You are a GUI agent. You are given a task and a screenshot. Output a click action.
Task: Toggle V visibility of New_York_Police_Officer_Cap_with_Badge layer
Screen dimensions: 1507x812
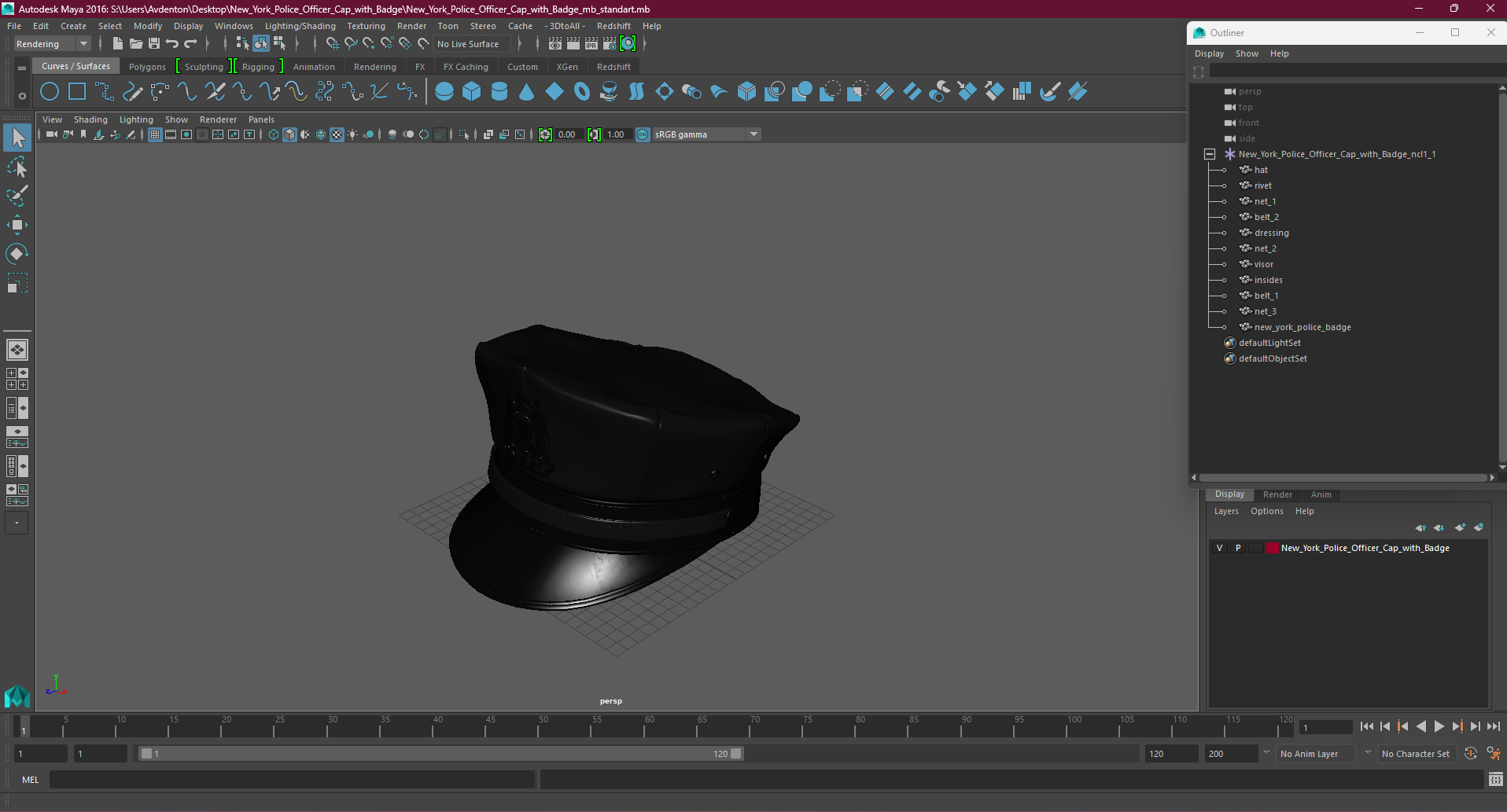pyautogui.click(x=1220, y=548)
